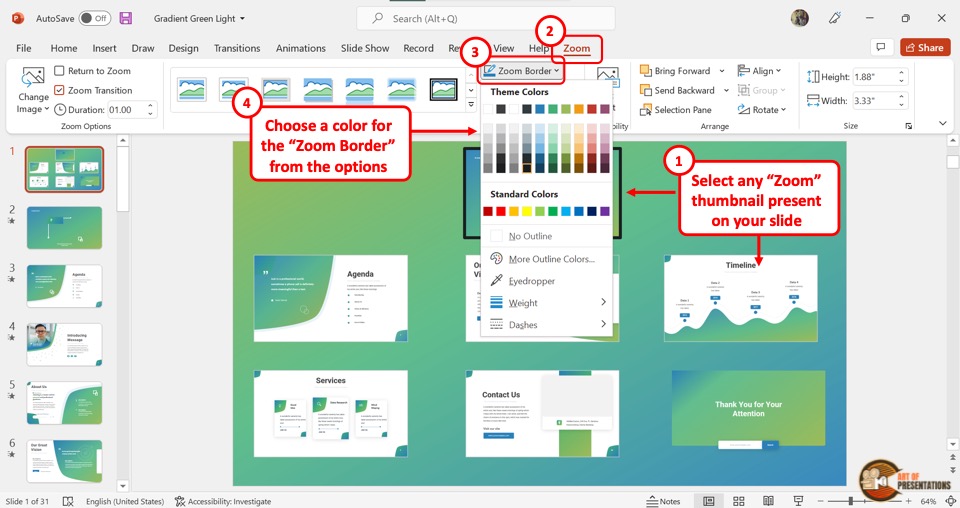960x508 pixels.
Task: Click Accessibility: Investigate status
Action: [x=223, y=501]
